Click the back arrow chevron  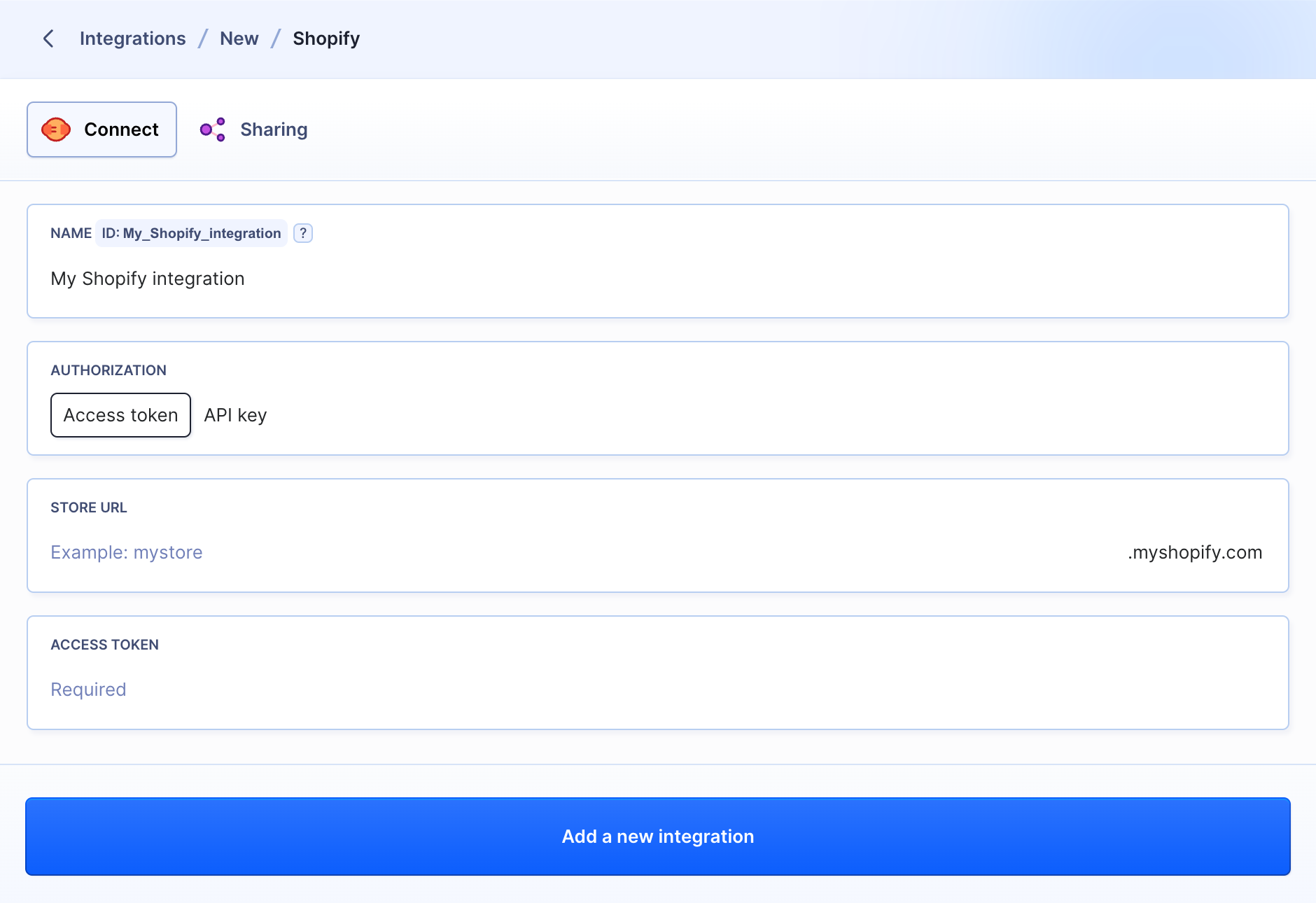pyautogui.click(x=48, y=38)
